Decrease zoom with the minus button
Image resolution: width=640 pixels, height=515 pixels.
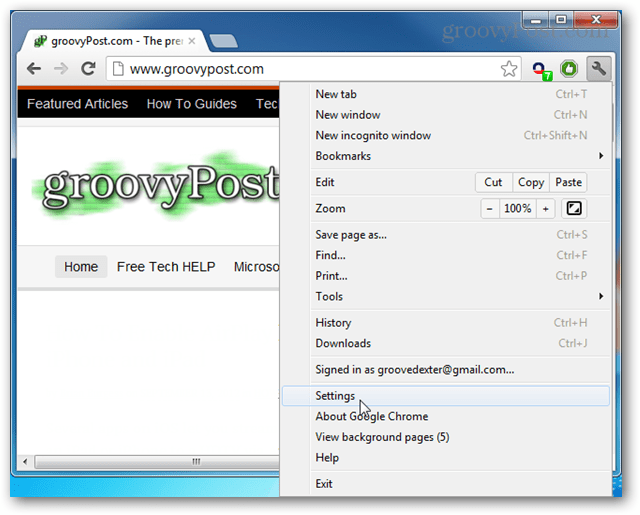[x=489, y=209]
